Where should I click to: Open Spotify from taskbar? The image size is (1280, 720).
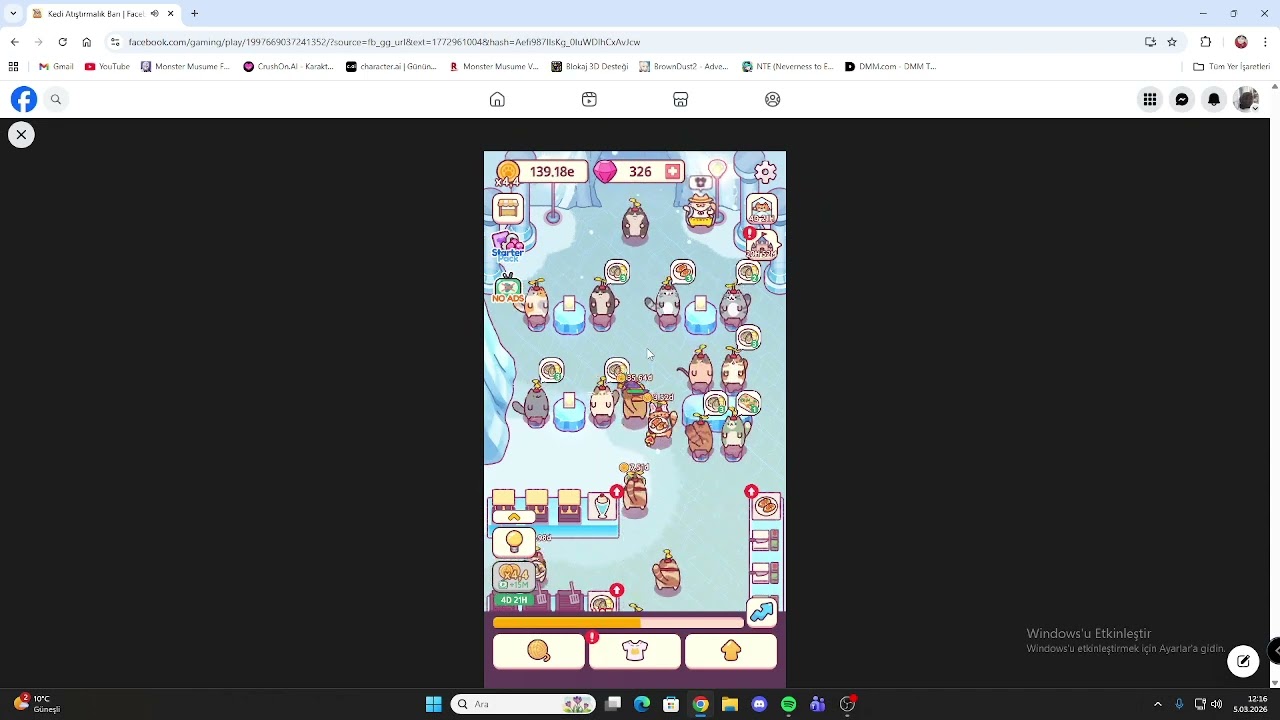tap(788, 704)
